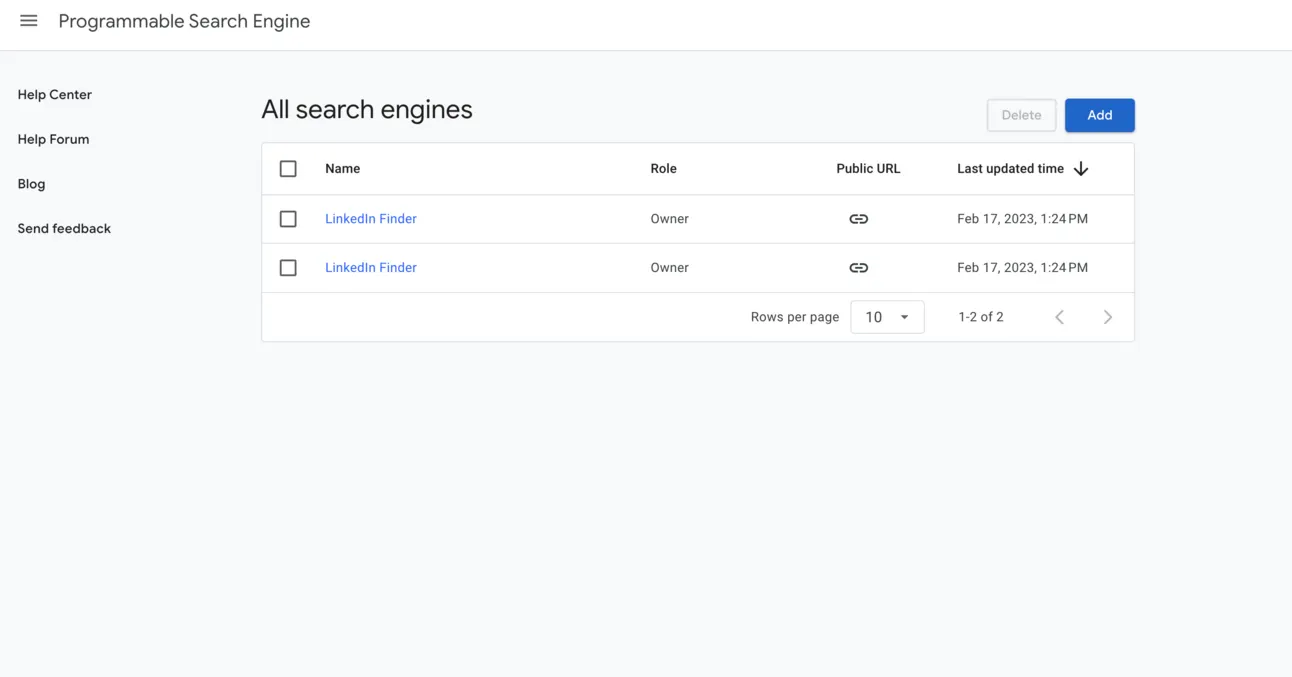Click the Public URL column header
This screenshot has height=677, width=1292.
point(868,169)
